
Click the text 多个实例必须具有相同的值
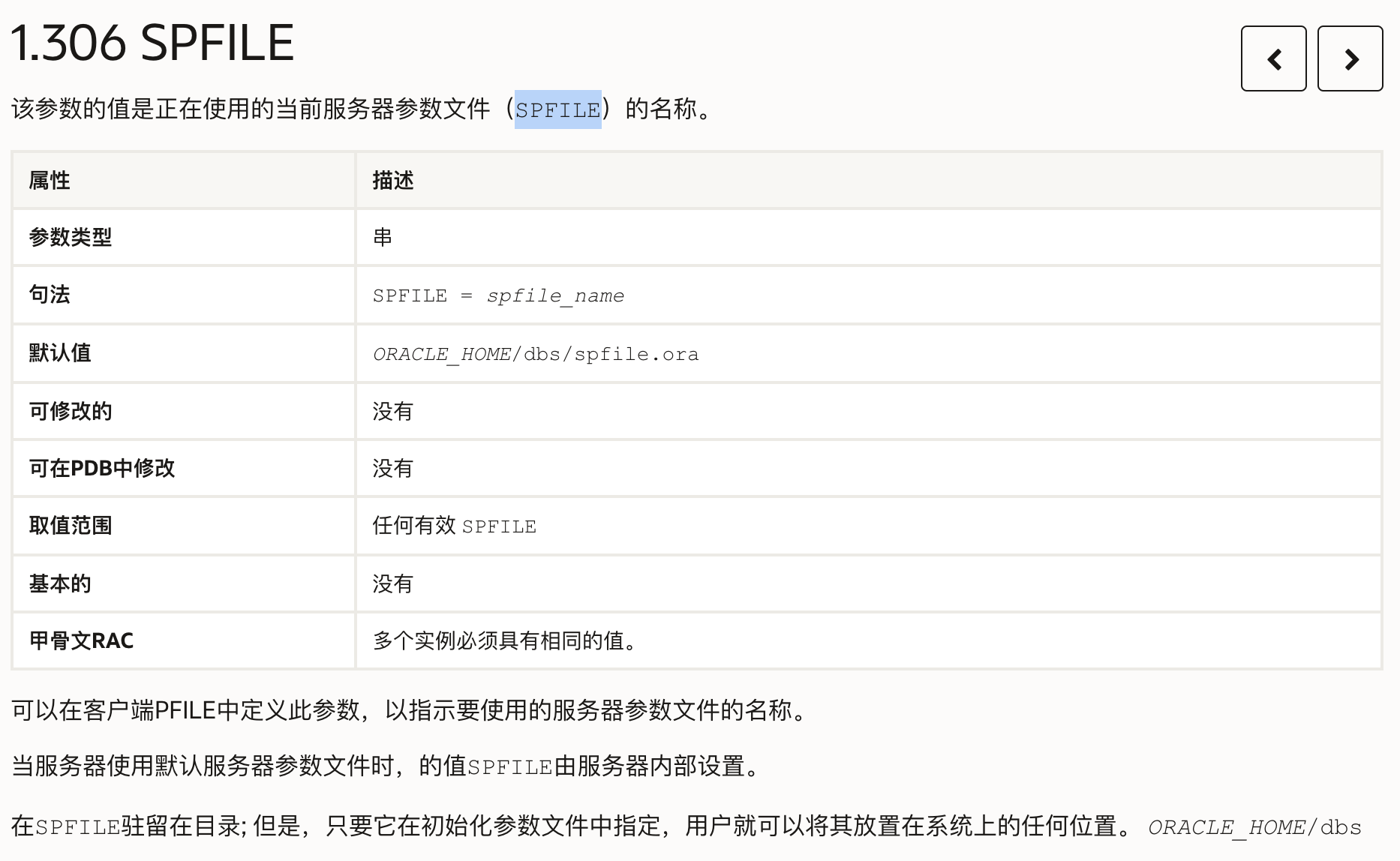point(504,641)
